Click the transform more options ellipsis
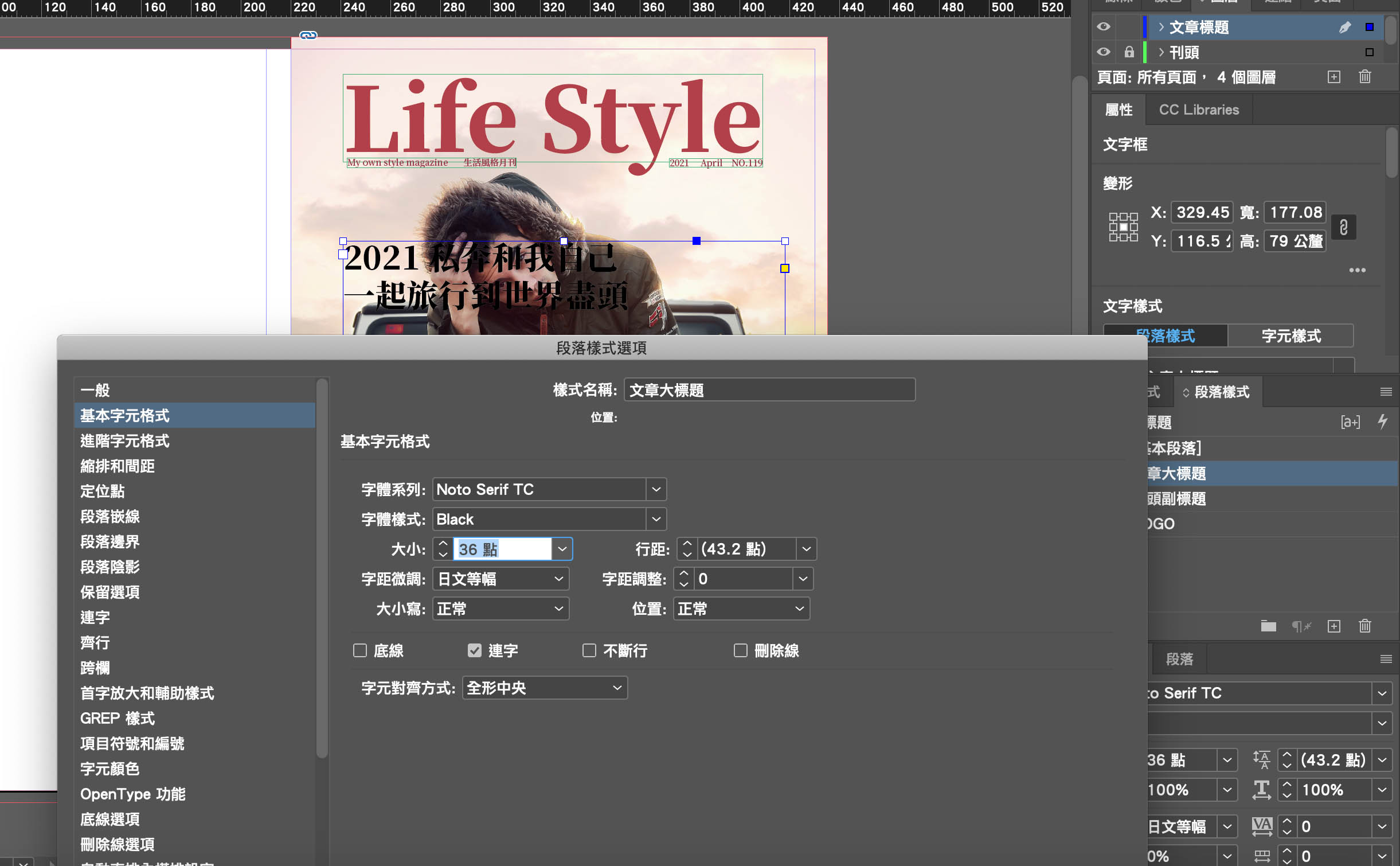The width and height of the screenshot is (1400, 866). [1357, 270]
